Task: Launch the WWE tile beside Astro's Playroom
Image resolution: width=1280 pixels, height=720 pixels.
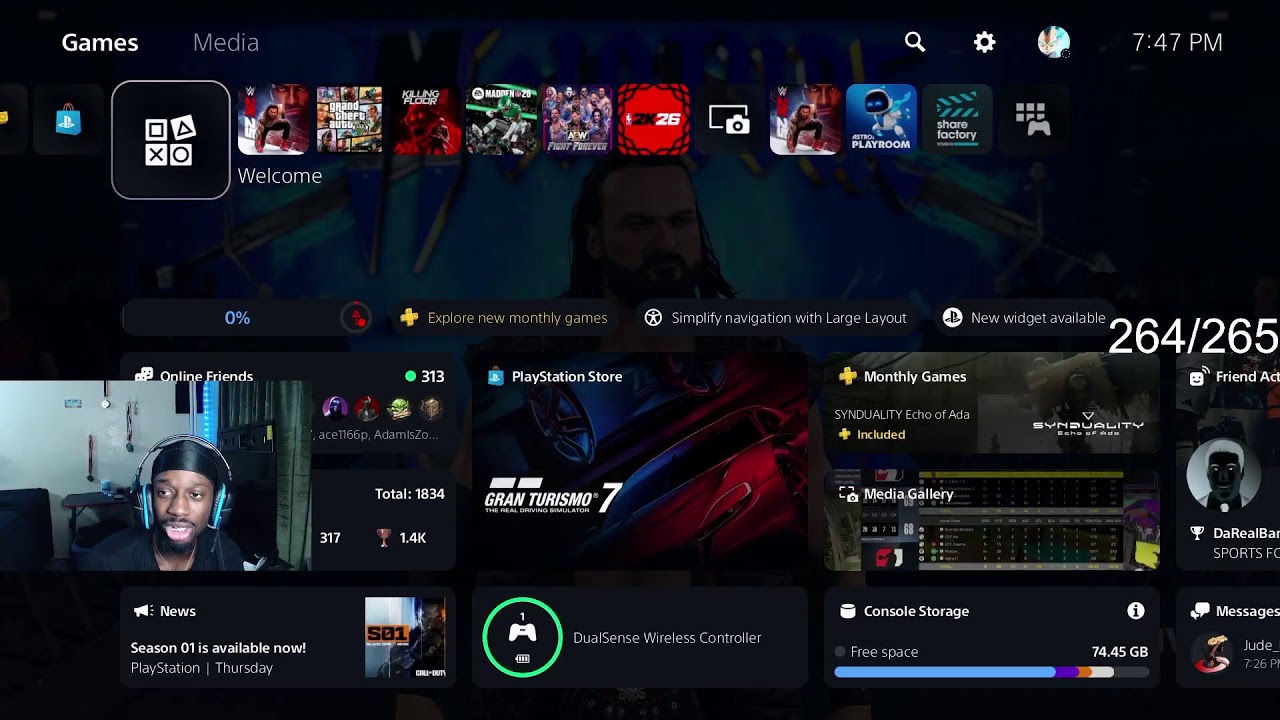Action: [x=805, y=120]
